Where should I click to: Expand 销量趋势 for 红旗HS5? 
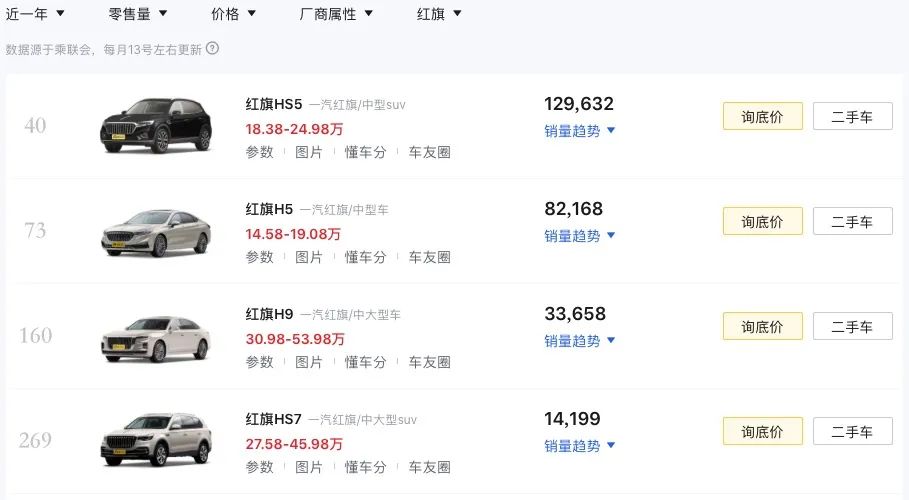(x=580, y=131)
